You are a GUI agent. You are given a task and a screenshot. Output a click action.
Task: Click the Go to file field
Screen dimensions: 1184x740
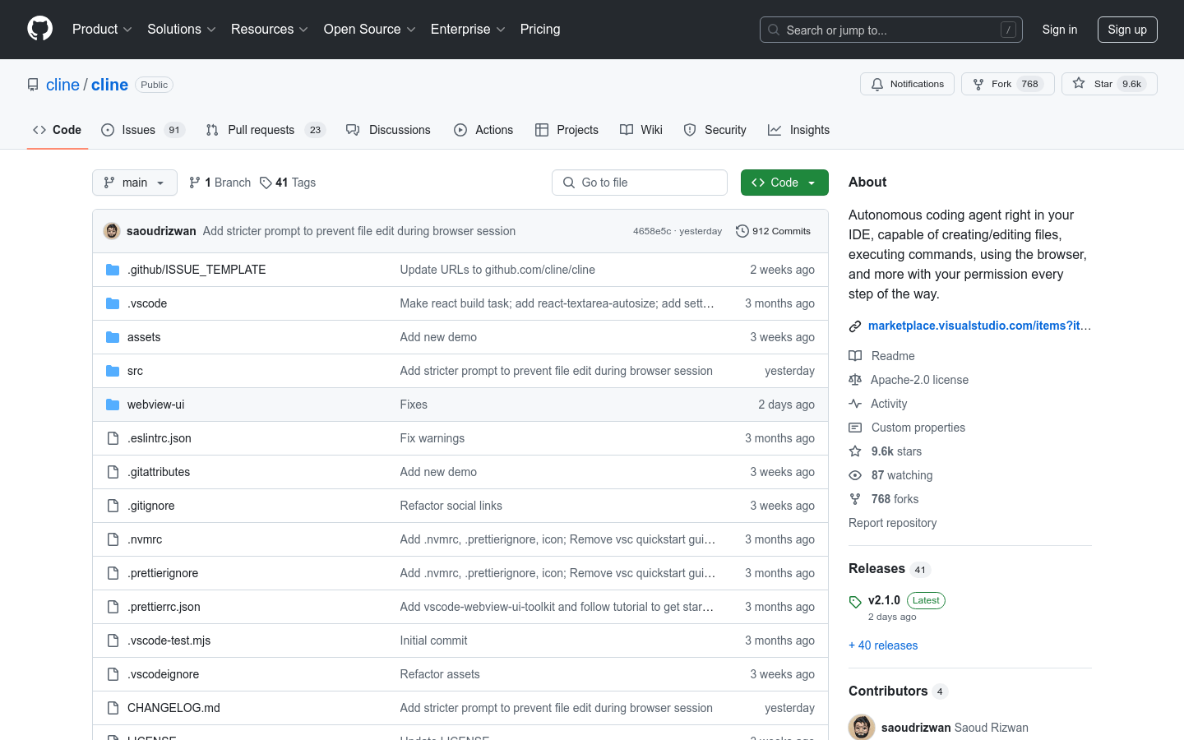[640, 183]
